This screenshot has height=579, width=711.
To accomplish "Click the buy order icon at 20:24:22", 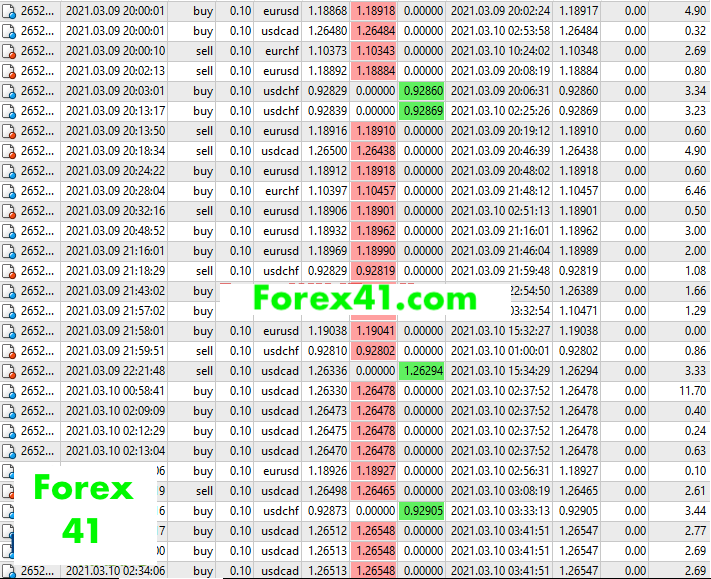I will click(x=9, y=171).
